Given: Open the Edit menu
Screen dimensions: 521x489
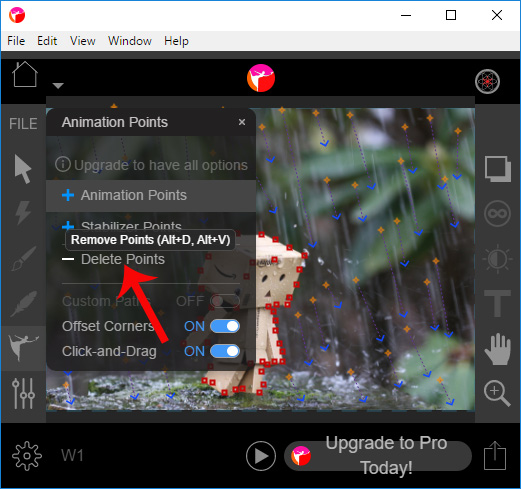Looking at the screenshot, I should click(47, 41).
